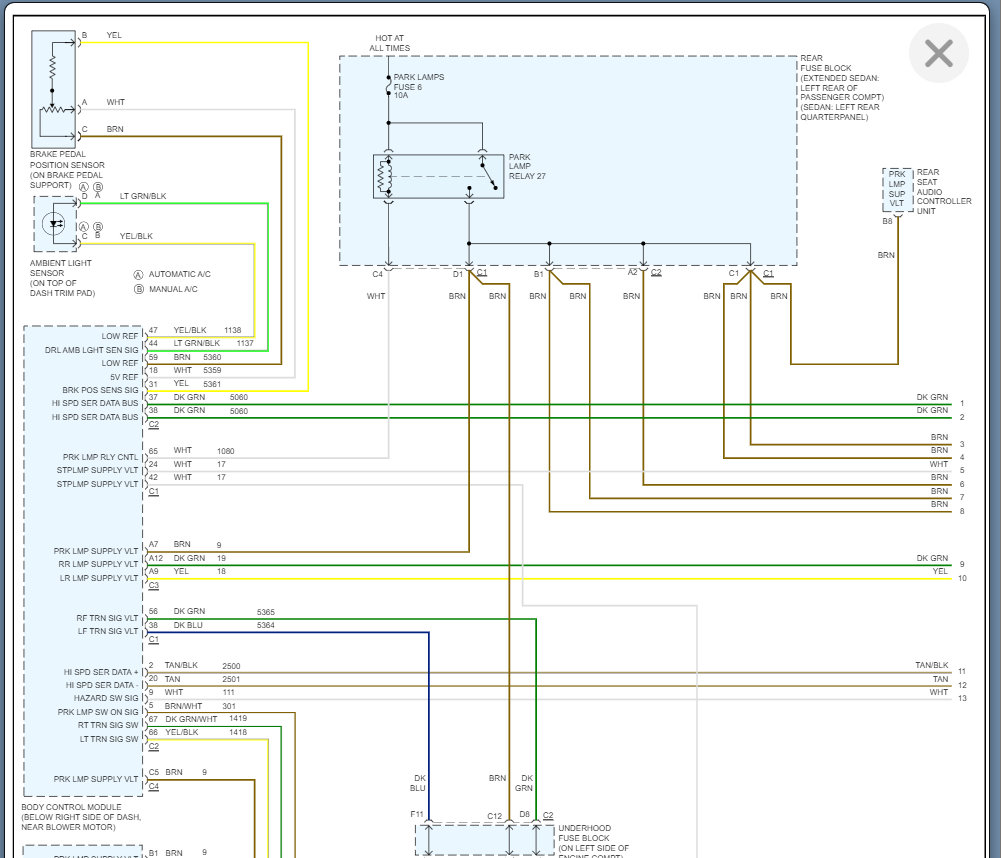1001x858 pixels.
Task: Click the 'HOT AT ALL TIMES' label
Action: tap(389, 43)
